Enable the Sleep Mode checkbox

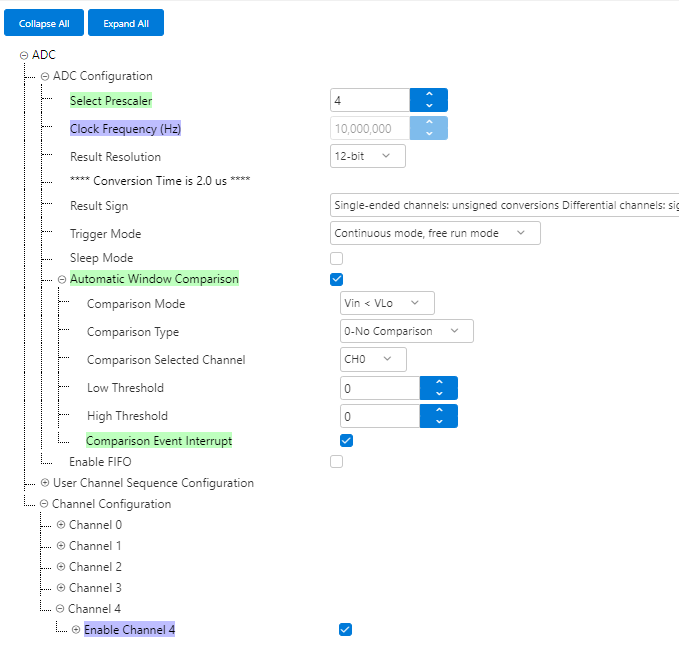(336, 259)
